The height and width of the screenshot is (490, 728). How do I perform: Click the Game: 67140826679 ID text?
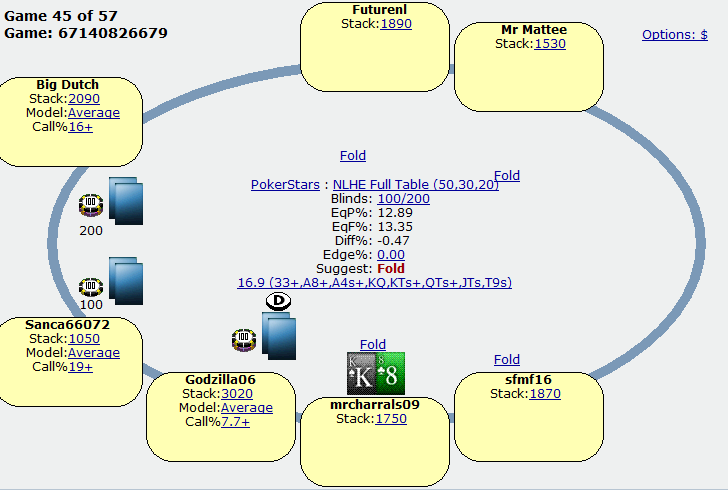click(86, 33)
